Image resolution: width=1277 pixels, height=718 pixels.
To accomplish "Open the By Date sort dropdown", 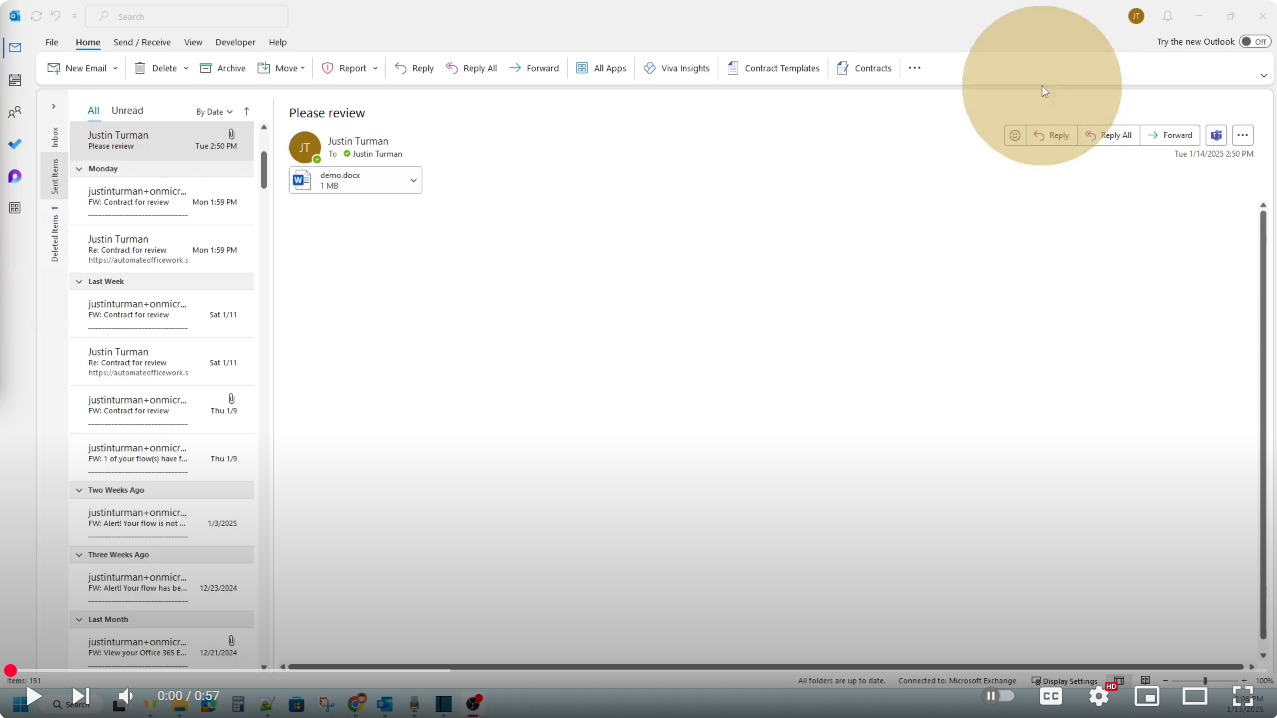I will click(x=214, y=112).
